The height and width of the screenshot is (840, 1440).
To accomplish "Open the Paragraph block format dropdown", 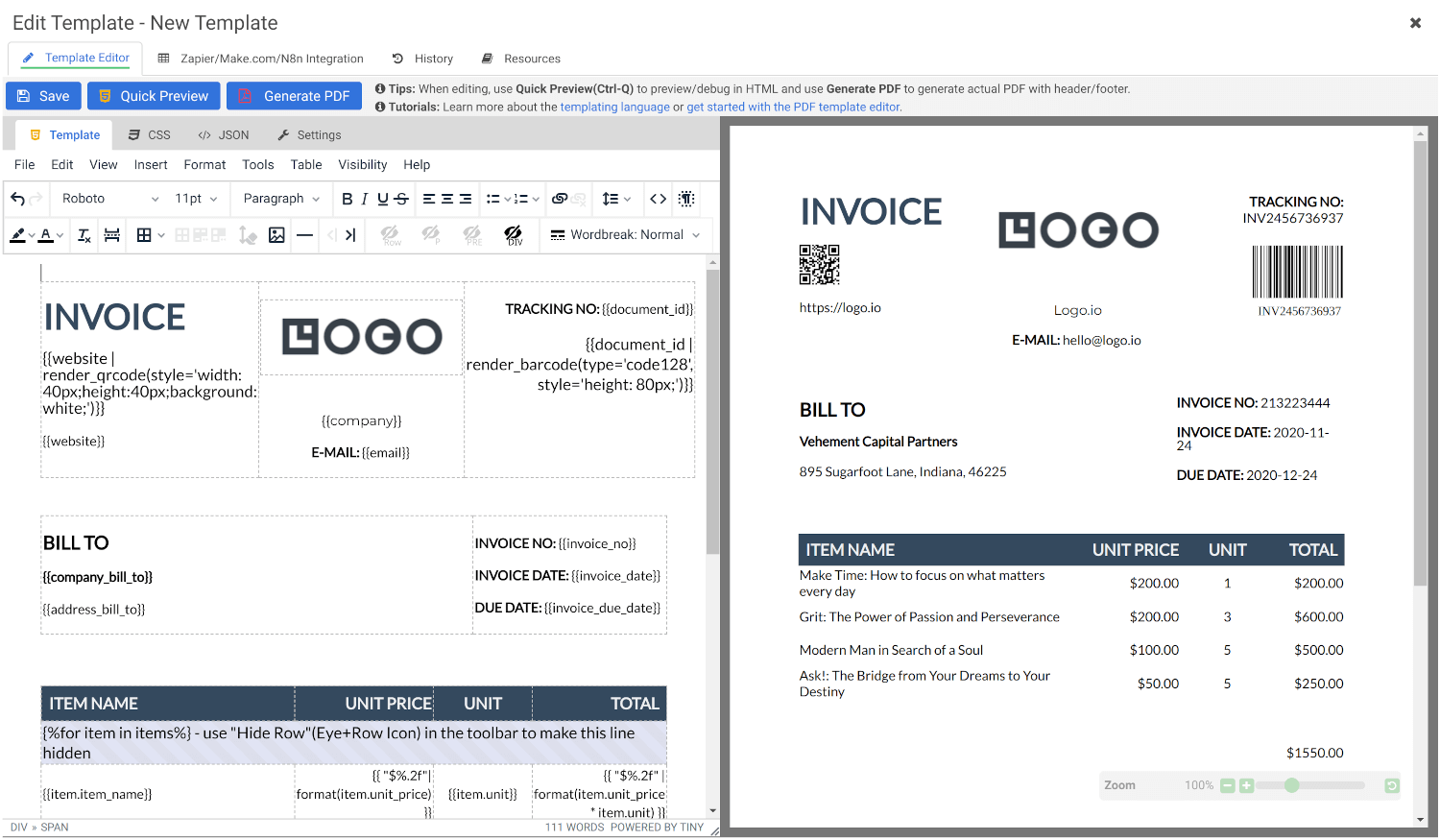I will point(280,199).
